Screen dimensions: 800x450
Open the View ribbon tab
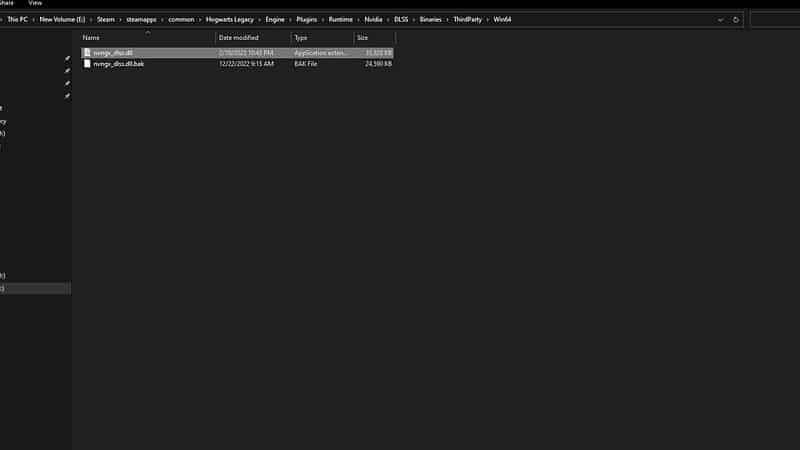(x=35, y=3)
